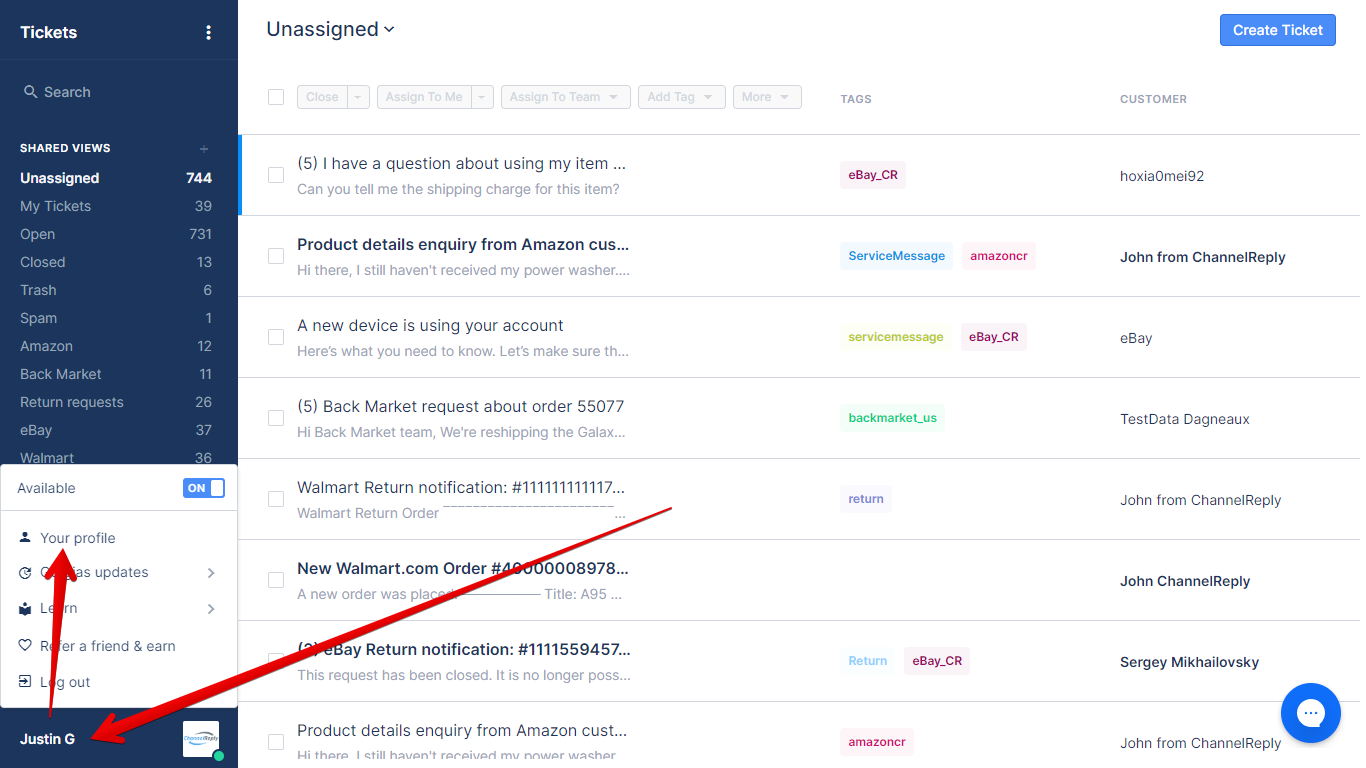1366x768 pixels.
Task: Select checkbox for shipping charge question ticket
Action: [276, 175]
